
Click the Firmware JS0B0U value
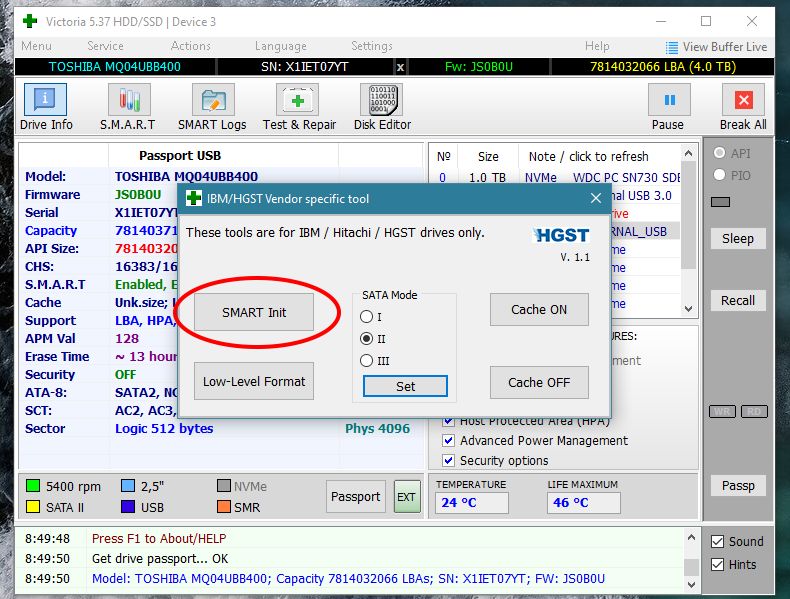(x=138, y=195)
